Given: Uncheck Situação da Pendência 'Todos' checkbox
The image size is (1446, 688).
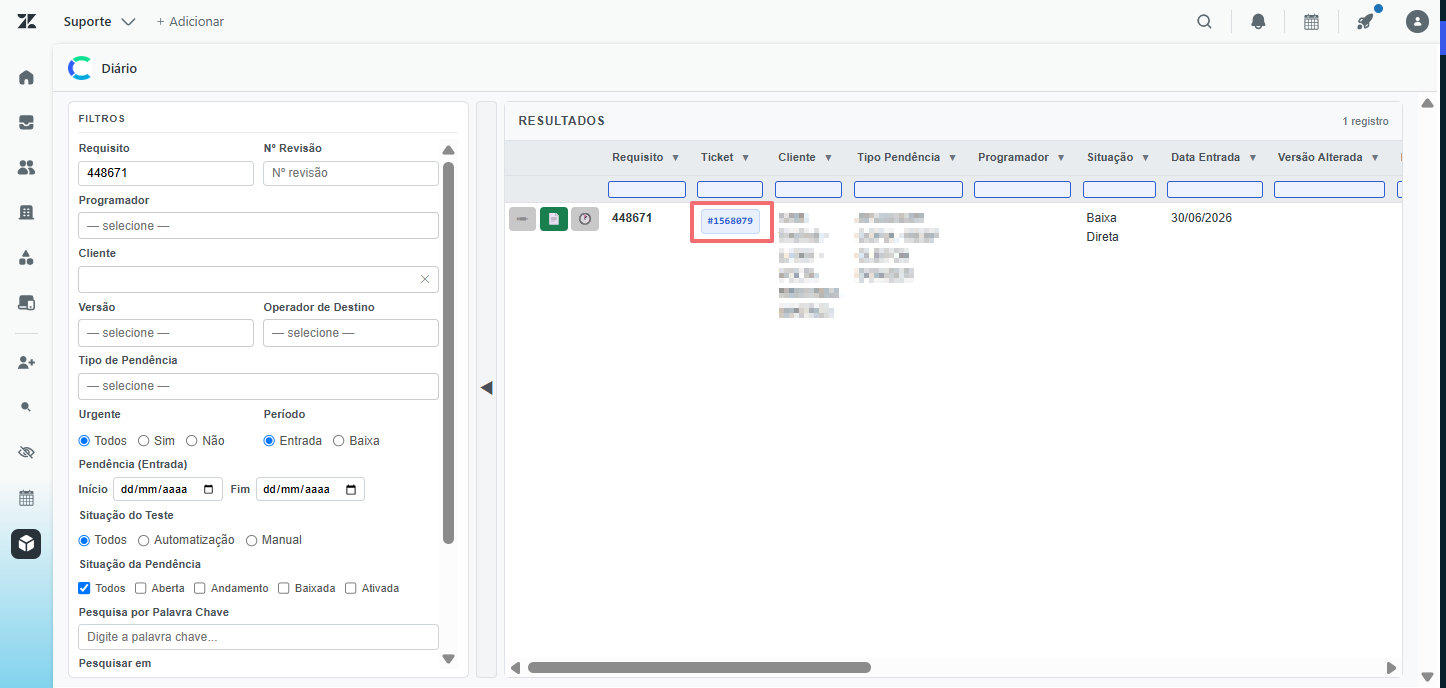Looking at the screenshot, I should (84, 588).
